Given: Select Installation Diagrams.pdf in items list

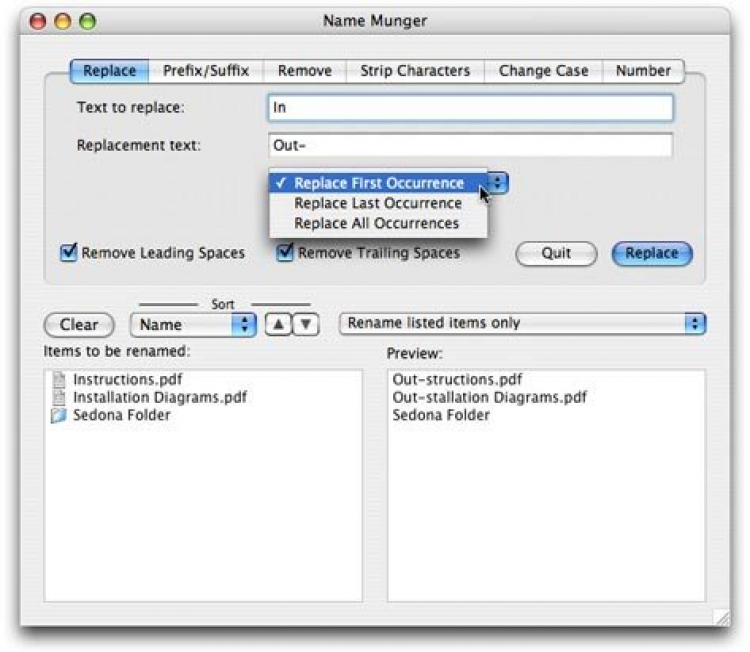Looking at the screenshot, I should (160, 397).
